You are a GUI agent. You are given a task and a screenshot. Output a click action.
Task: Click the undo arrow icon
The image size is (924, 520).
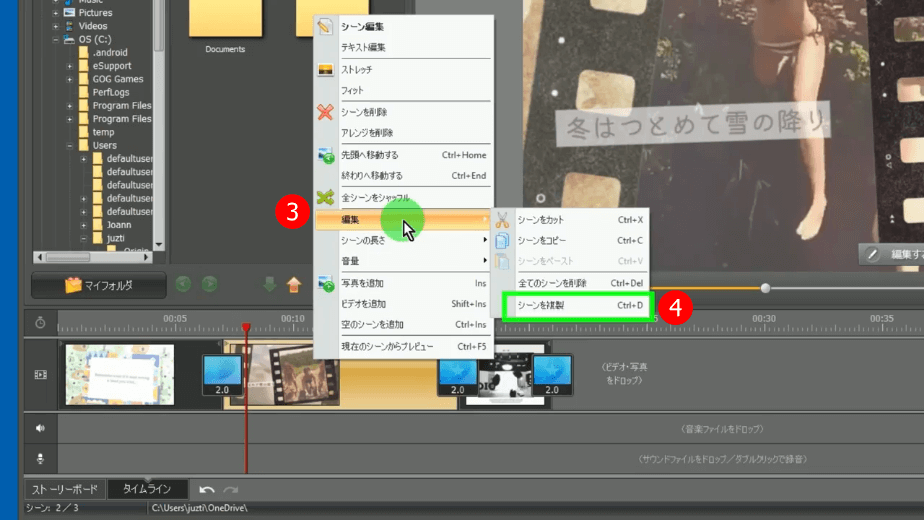click(x=207, y=489)
